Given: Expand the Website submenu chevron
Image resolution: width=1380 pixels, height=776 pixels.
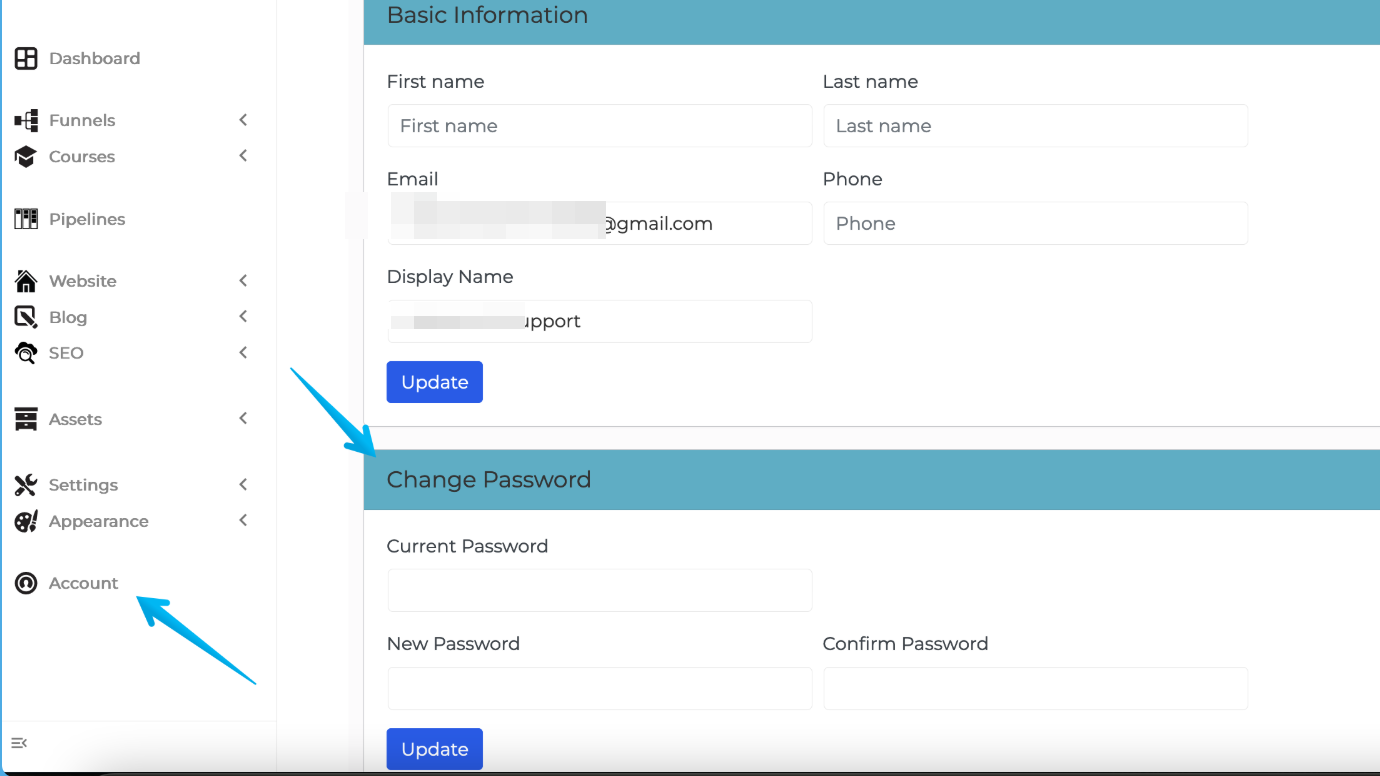Looking at the screenshot, I should [243, 280].
